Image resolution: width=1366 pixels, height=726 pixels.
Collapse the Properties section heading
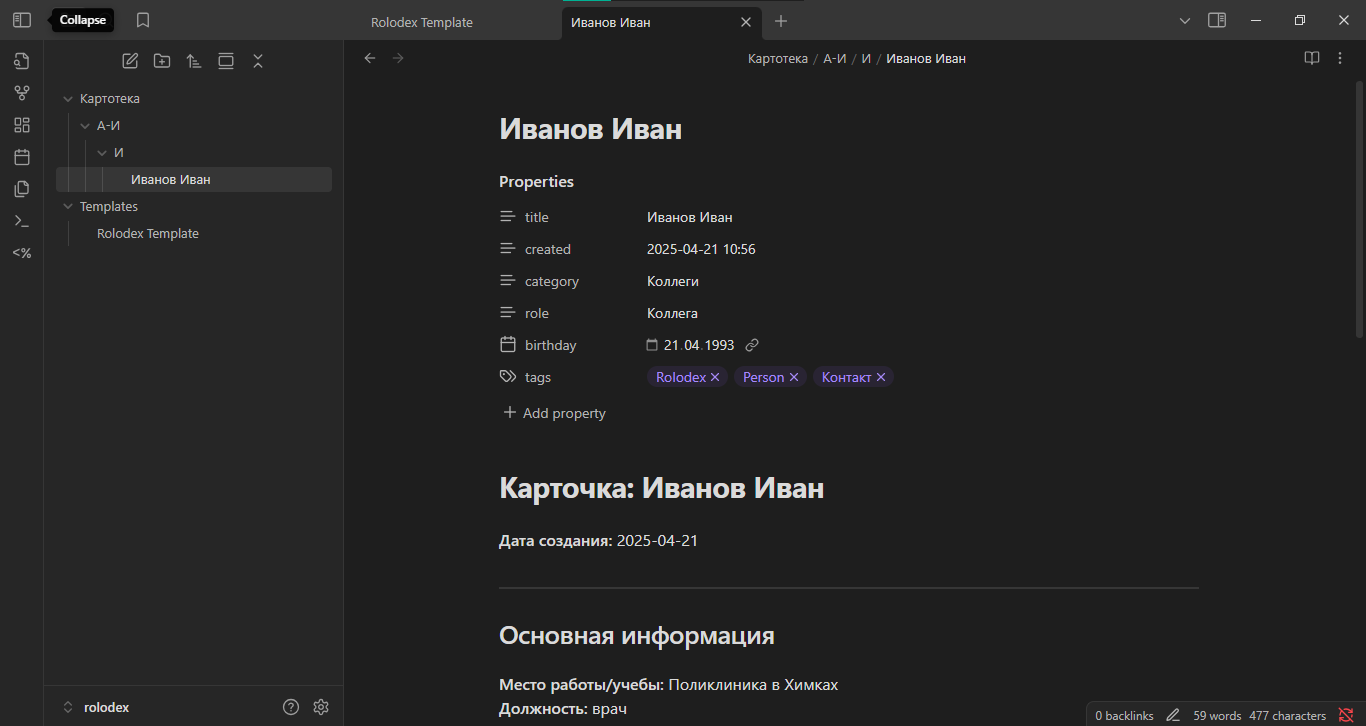click(x=536, y=182)
